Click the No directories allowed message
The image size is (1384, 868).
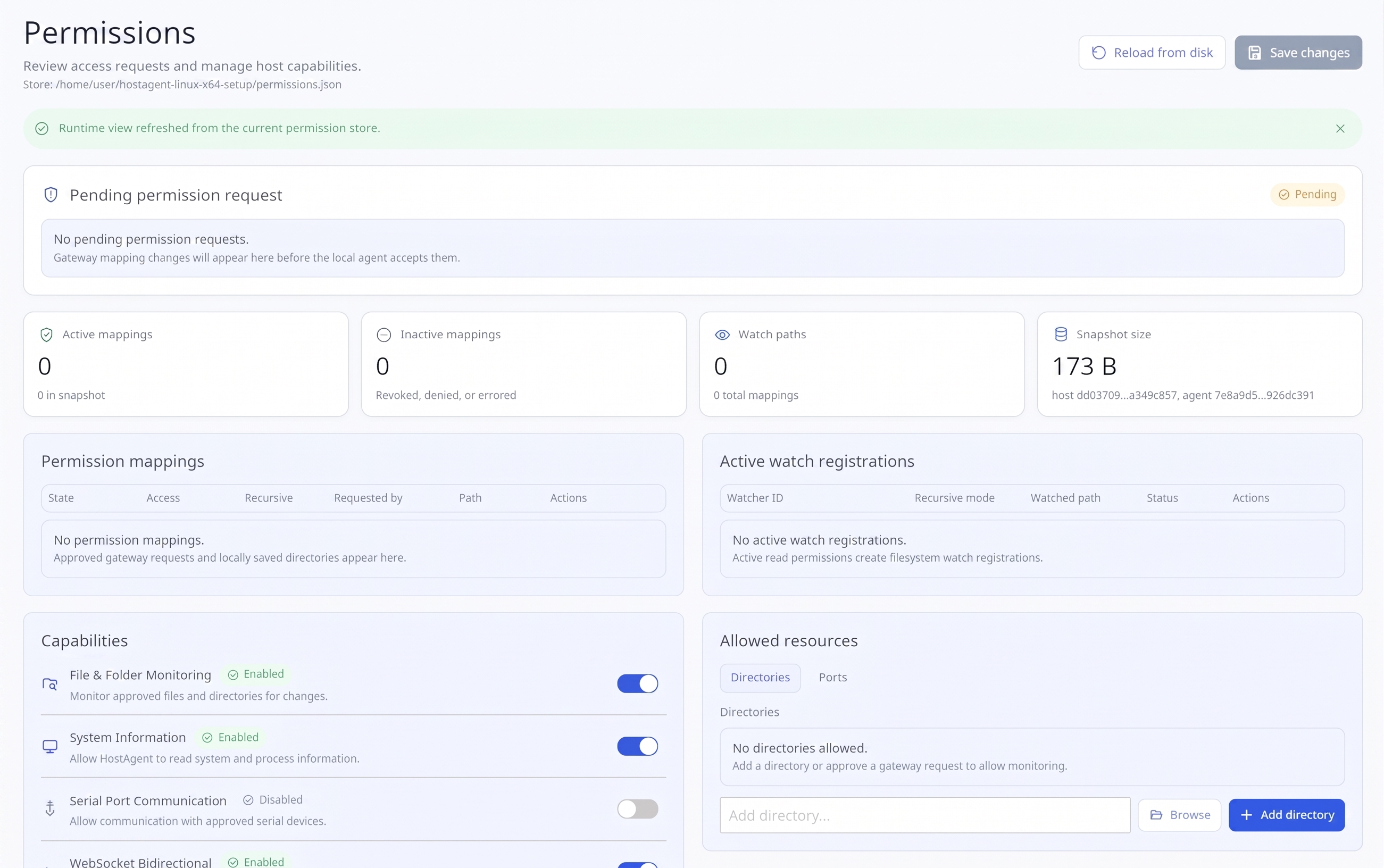(x=799, y=748)
